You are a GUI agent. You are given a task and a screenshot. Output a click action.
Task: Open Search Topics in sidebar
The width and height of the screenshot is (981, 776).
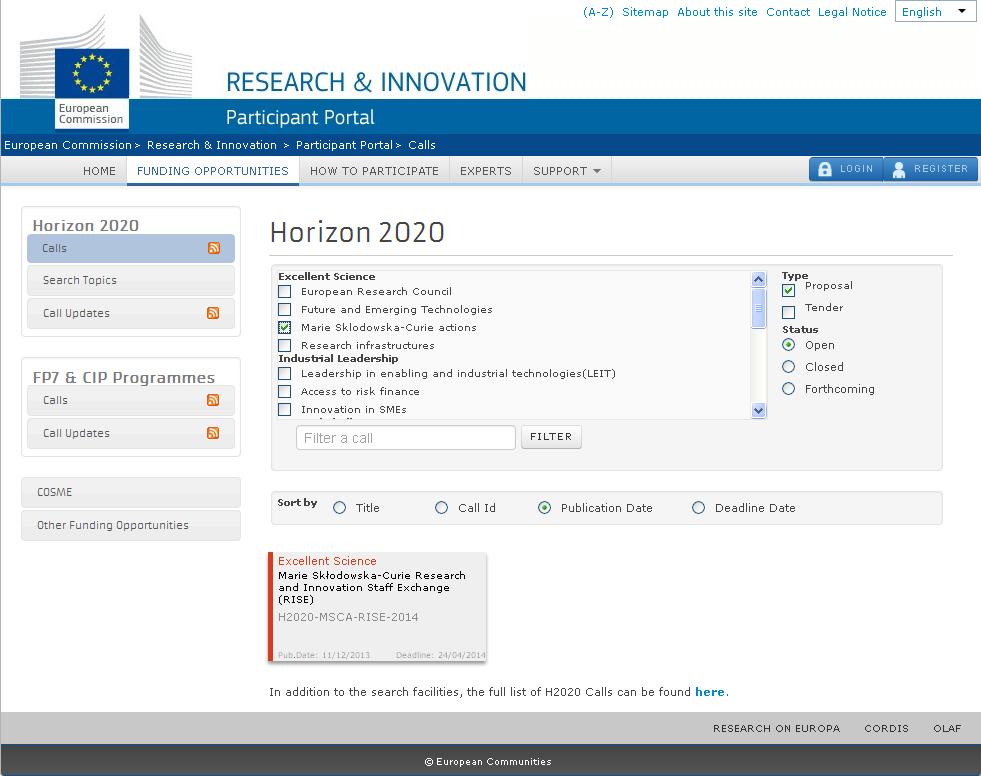coord(131,280)
